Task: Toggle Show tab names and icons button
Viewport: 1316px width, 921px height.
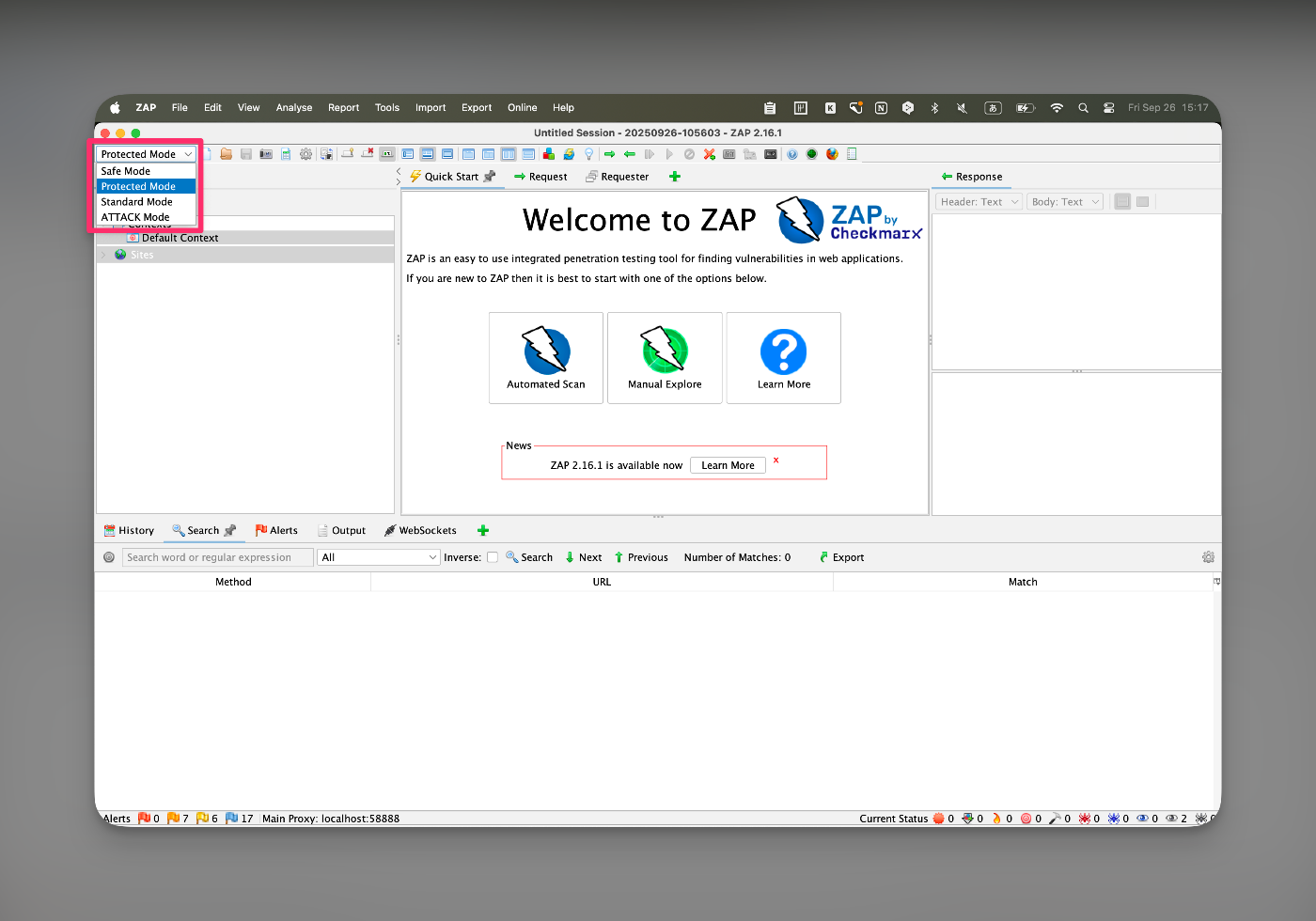Action: (x=387, y=154)
